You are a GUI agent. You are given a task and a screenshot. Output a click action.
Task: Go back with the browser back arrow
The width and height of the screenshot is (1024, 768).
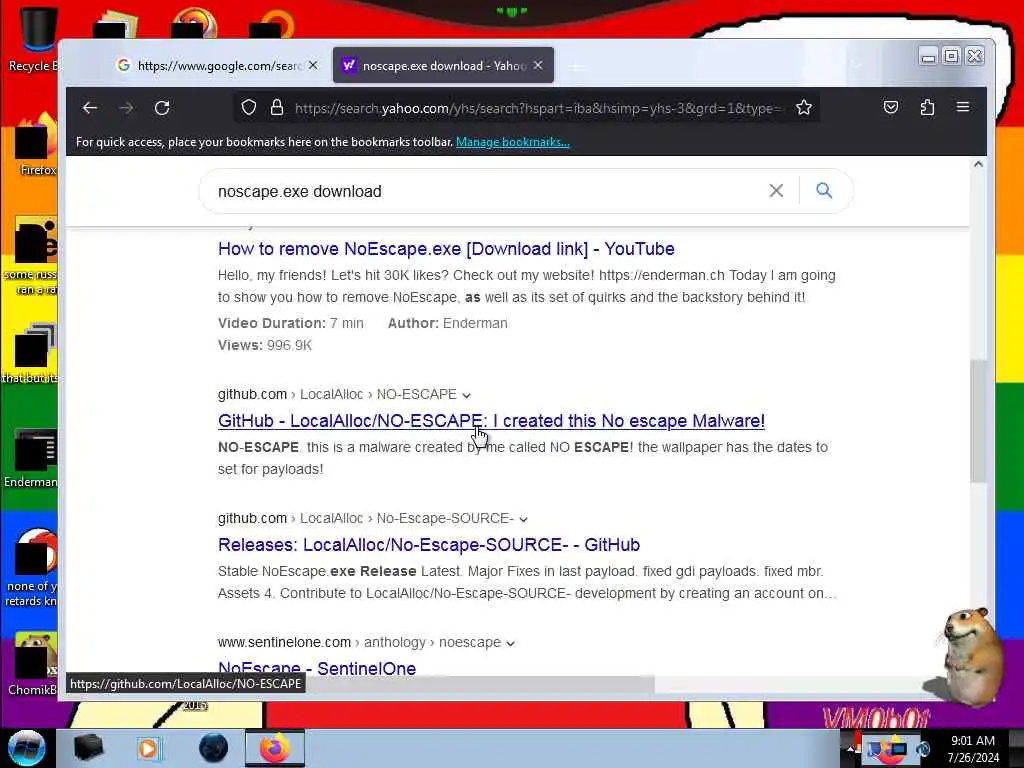tap(90, 108)
